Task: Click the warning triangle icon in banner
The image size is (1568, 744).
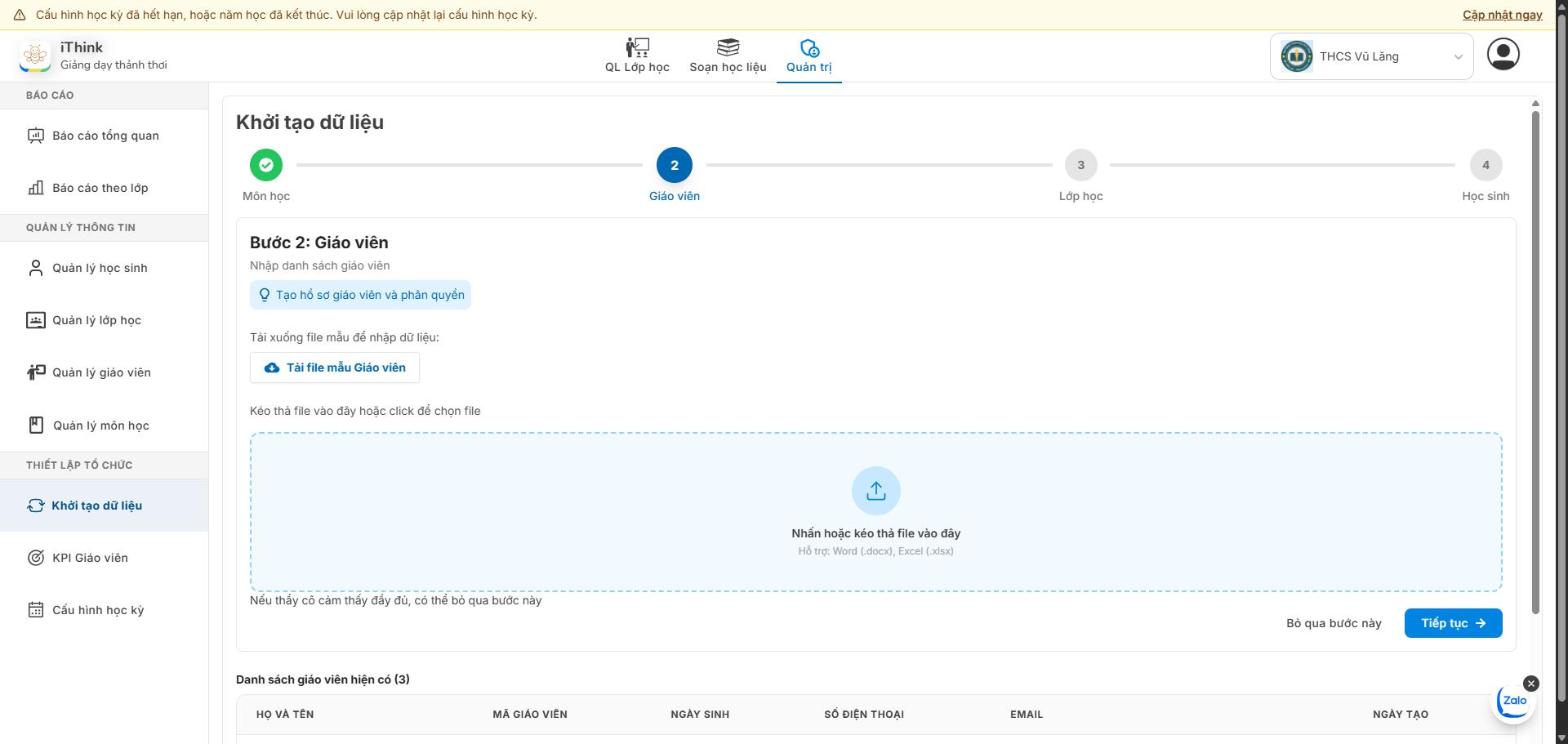Action: tap(19, 15)
